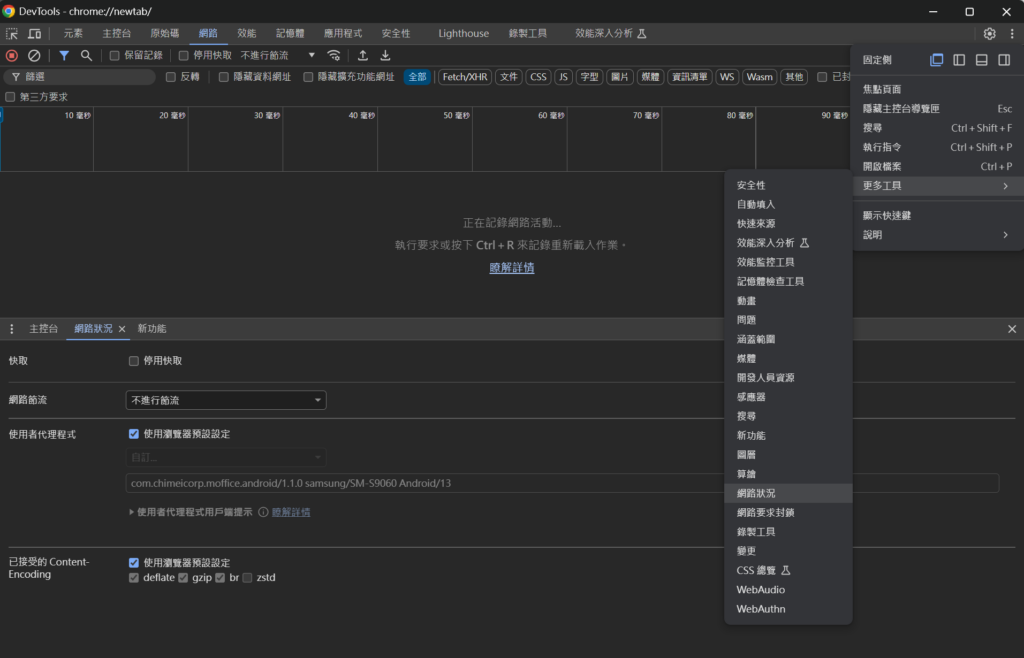Check 停用快取 in the 快取 drawer row

coord(134,361)
